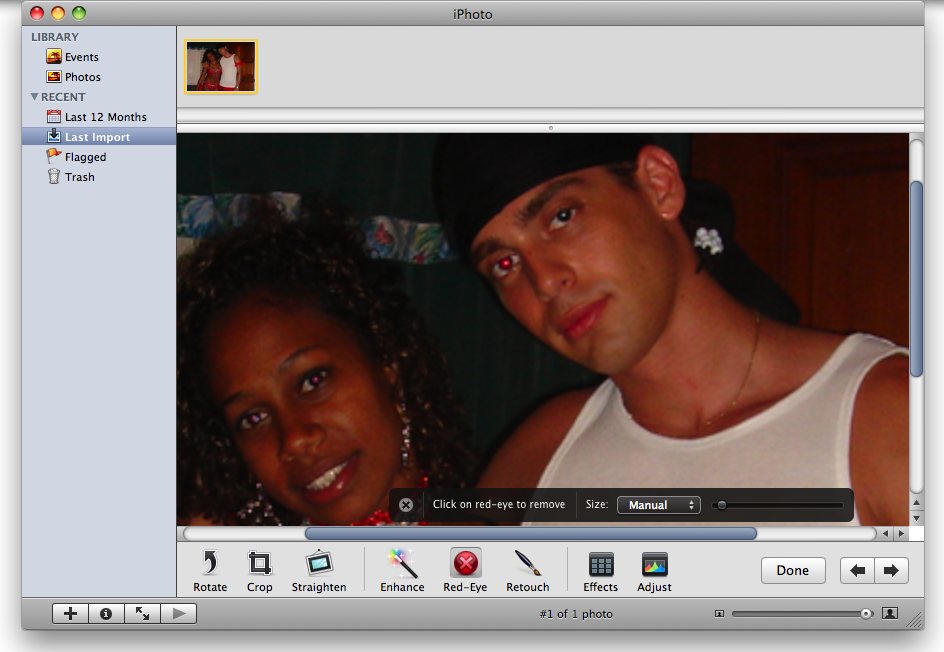Select the photo thumbnail in filmstrip
This screenshot has width=944, height=652.
[220, 67]
